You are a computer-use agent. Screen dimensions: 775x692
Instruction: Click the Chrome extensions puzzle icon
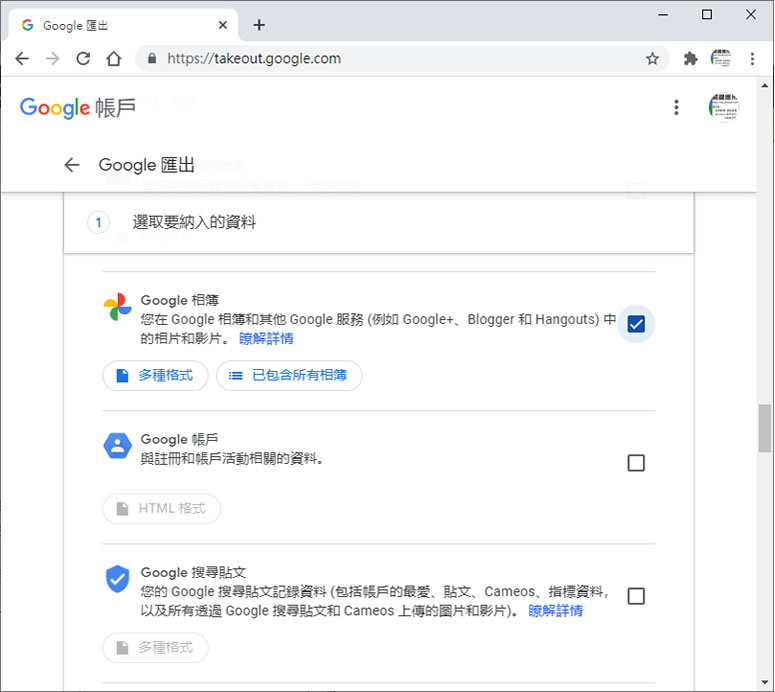click(690, 59)
